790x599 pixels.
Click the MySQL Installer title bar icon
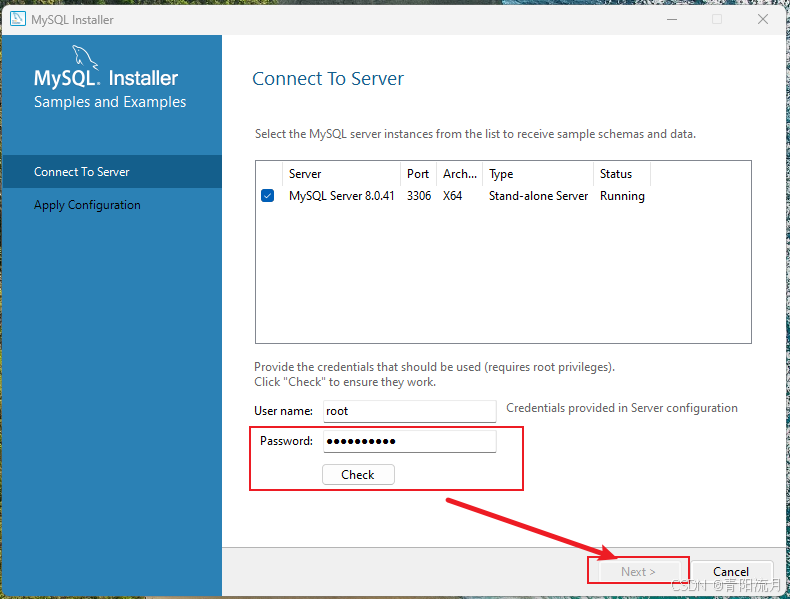click(18, 19)
